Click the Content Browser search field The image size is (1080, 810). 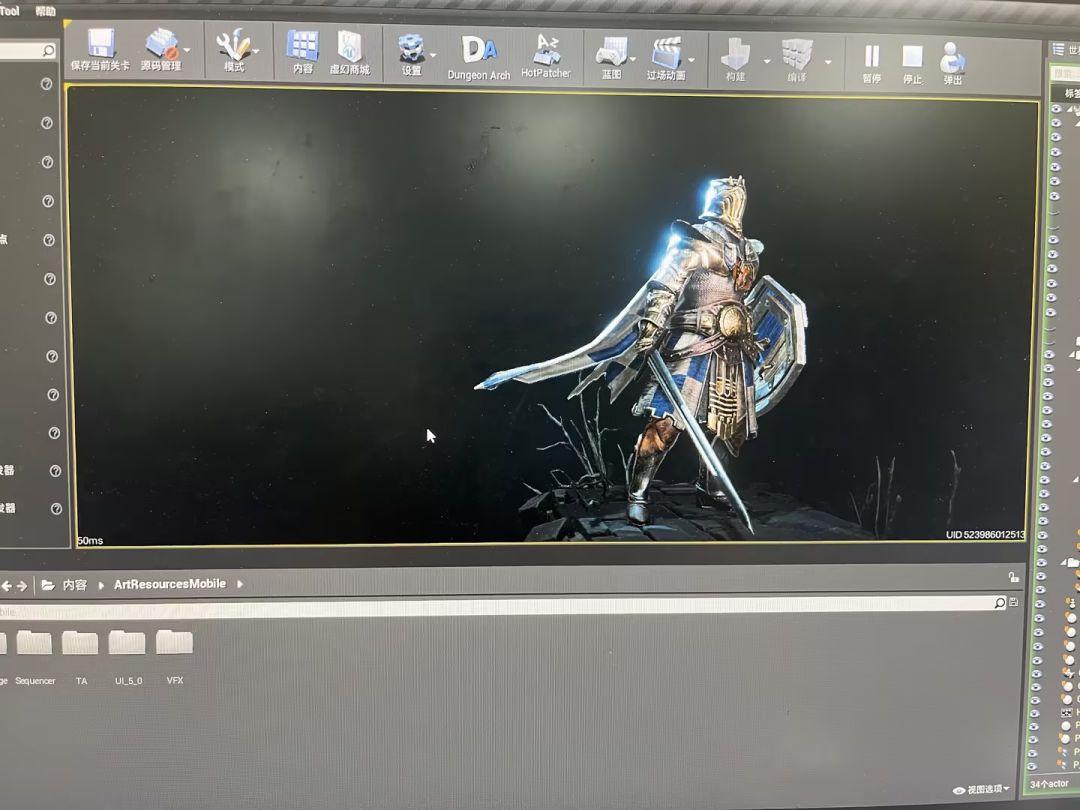click(496, 608)
